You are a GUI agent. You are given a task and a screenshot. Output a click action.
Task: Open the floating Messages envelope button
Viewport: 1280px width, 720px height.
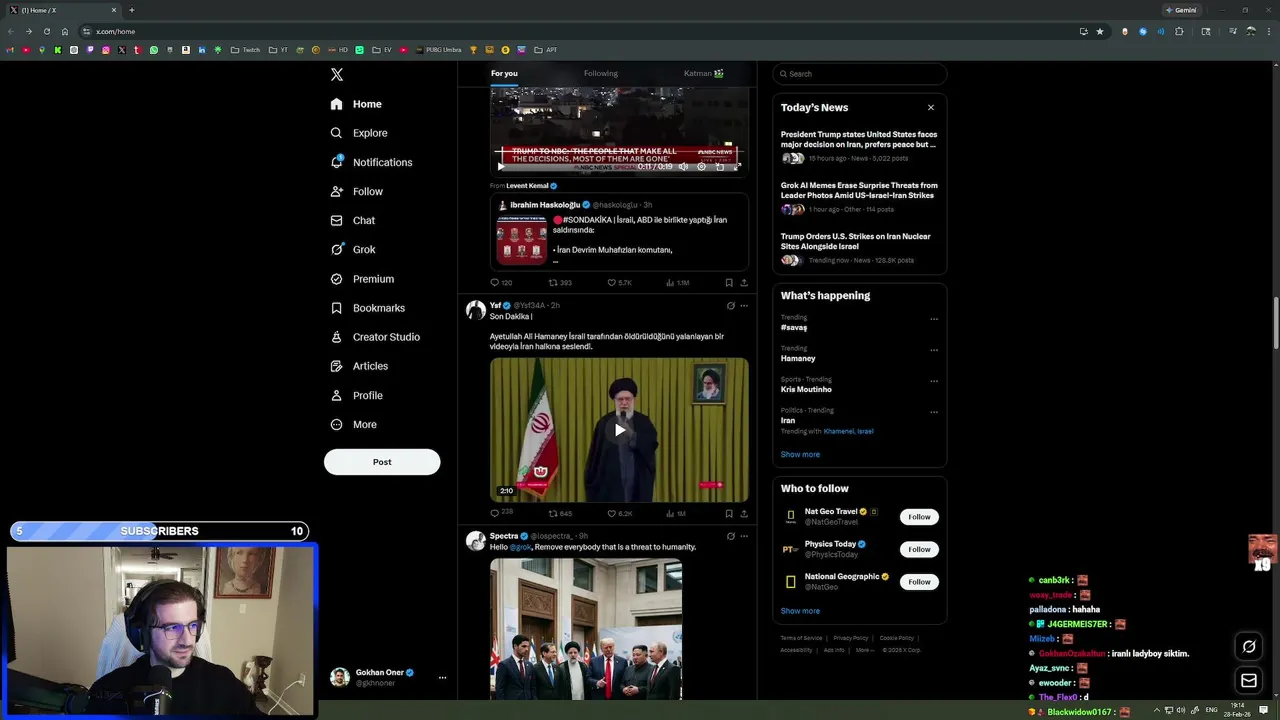[1249, 681]
